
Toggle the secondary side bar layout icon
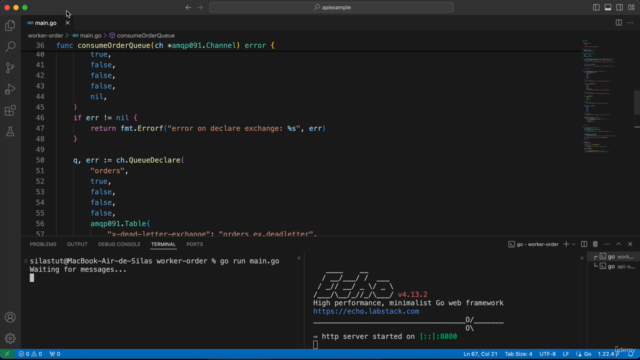(620, 7)
